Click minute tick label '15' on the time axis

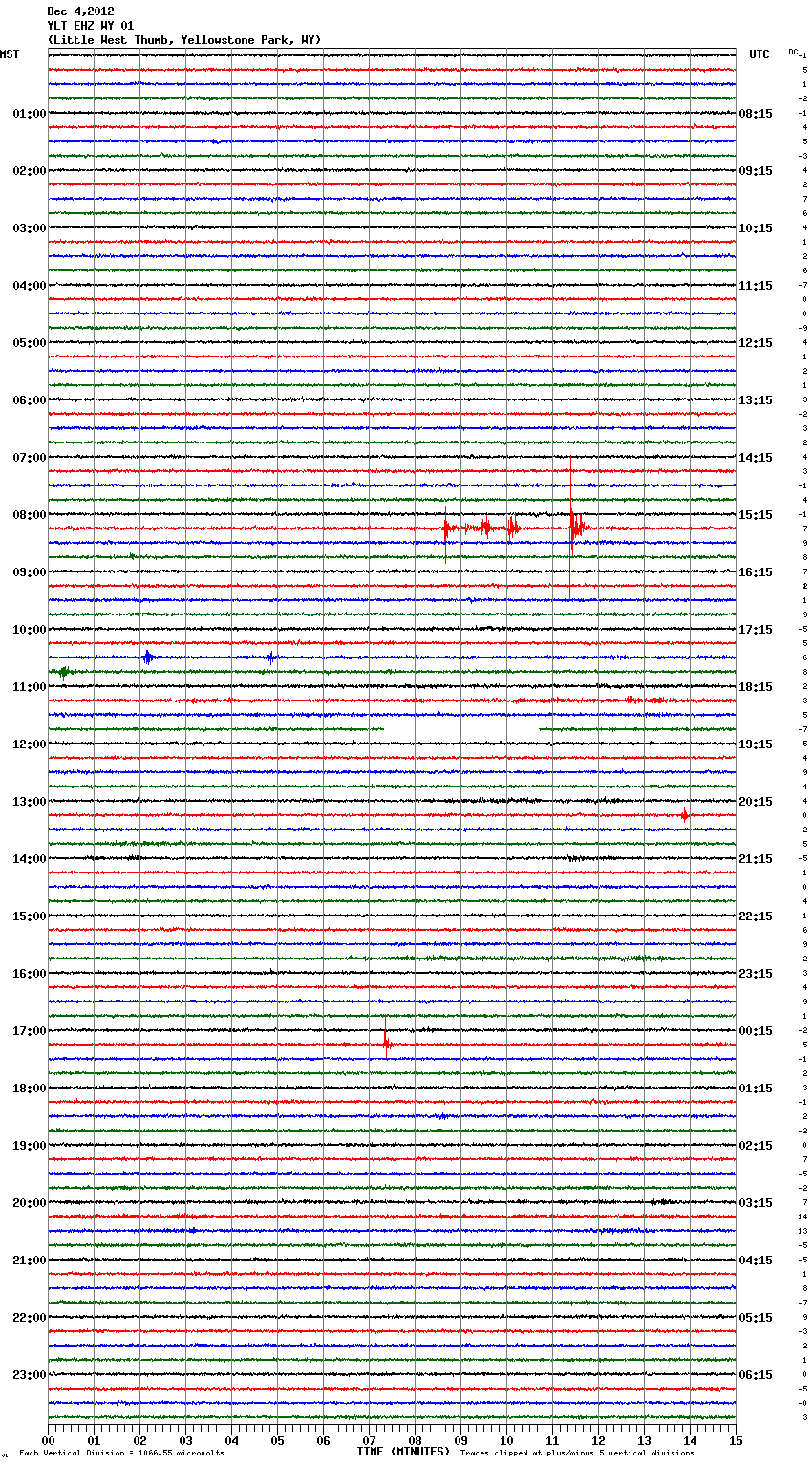736,1440
